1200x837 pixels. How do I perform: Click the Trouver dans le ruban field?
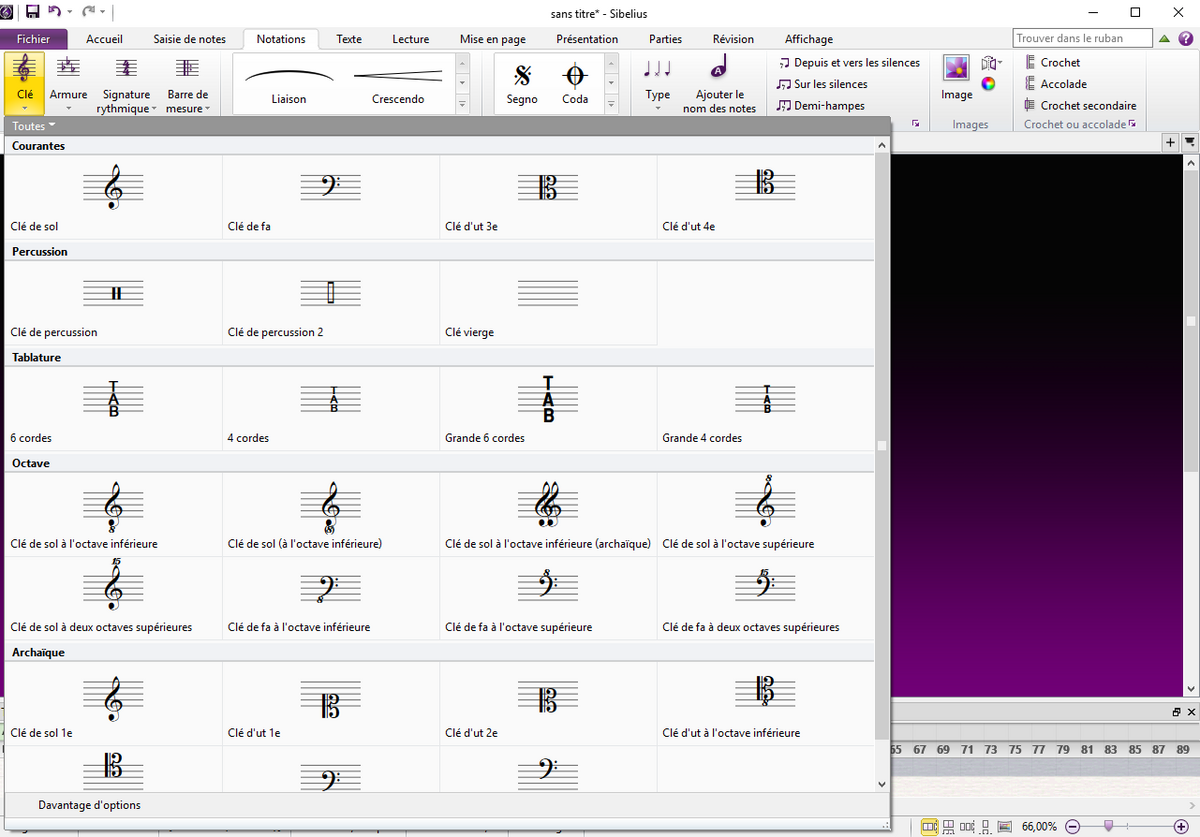tap(1081, 38)
